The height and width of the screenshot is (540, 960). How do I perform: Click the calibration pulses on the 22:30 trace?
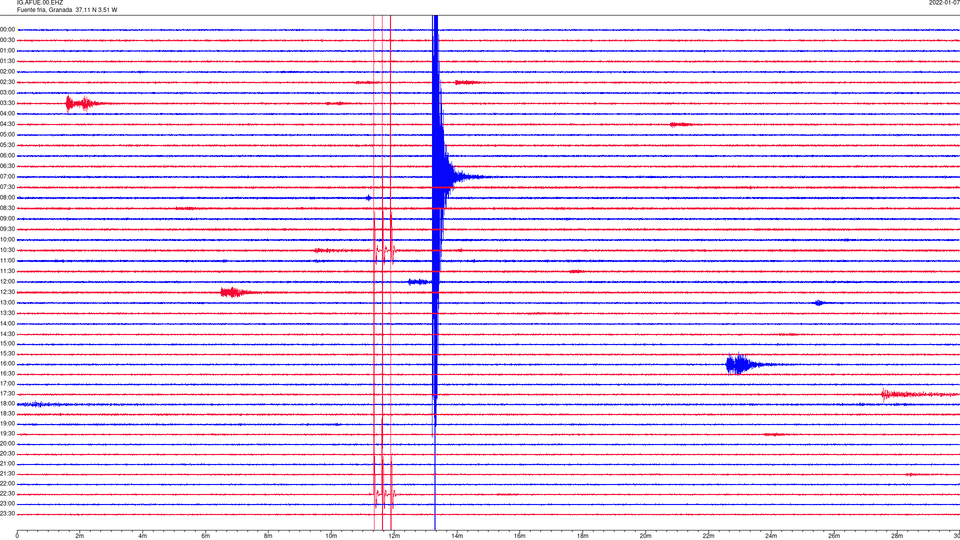click(x=384, y=494)
